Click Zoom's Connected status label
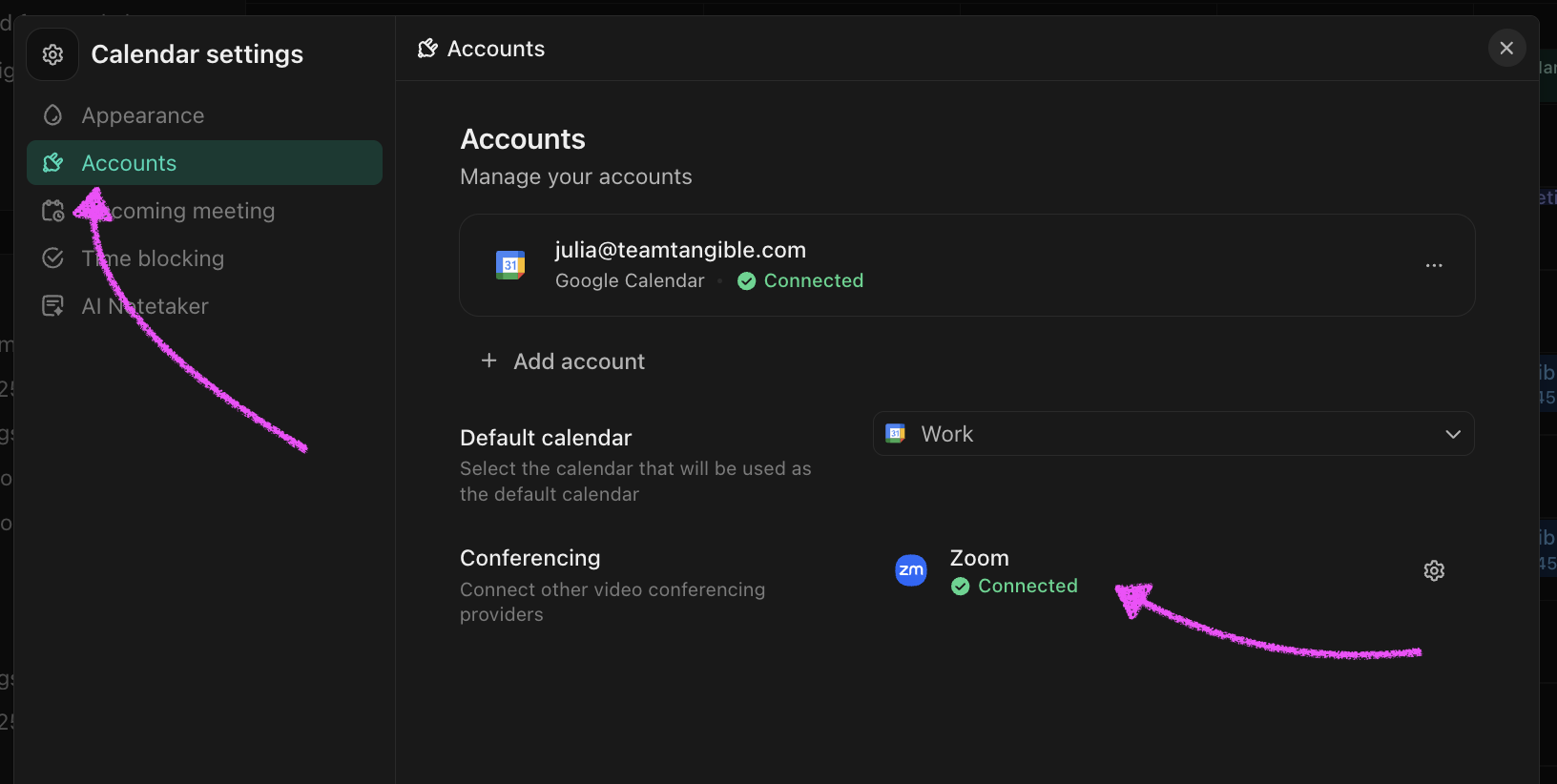Screen dimensions: 1557x784 click(x=1027, y=586)
